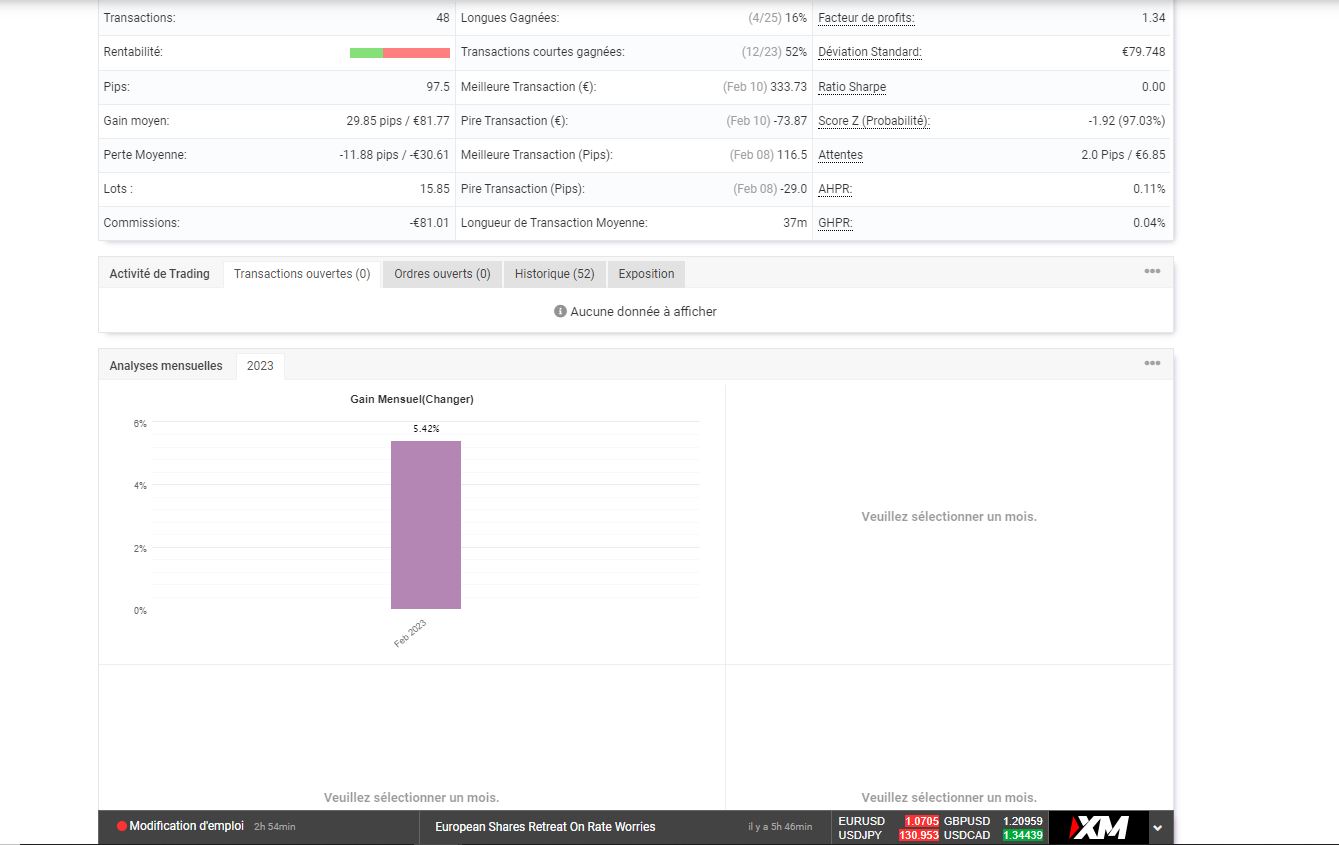Open the Ordres ouverts (0) tab
1339x845 pixels.
click(442, 274)
